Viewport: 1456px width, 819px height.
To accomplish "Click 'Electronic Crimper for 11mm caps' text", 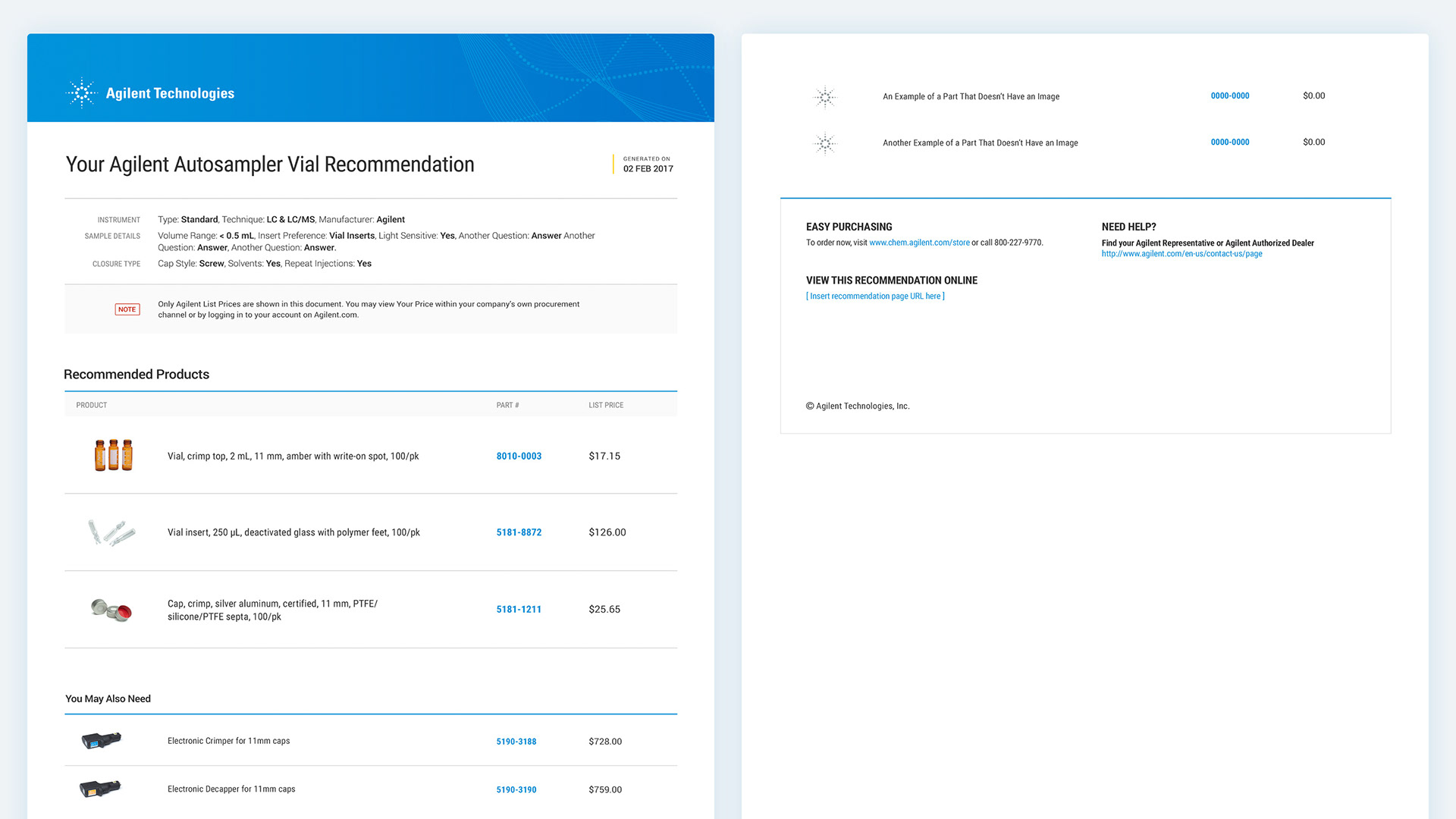I will pyautogui.click(x=228, y=742).
